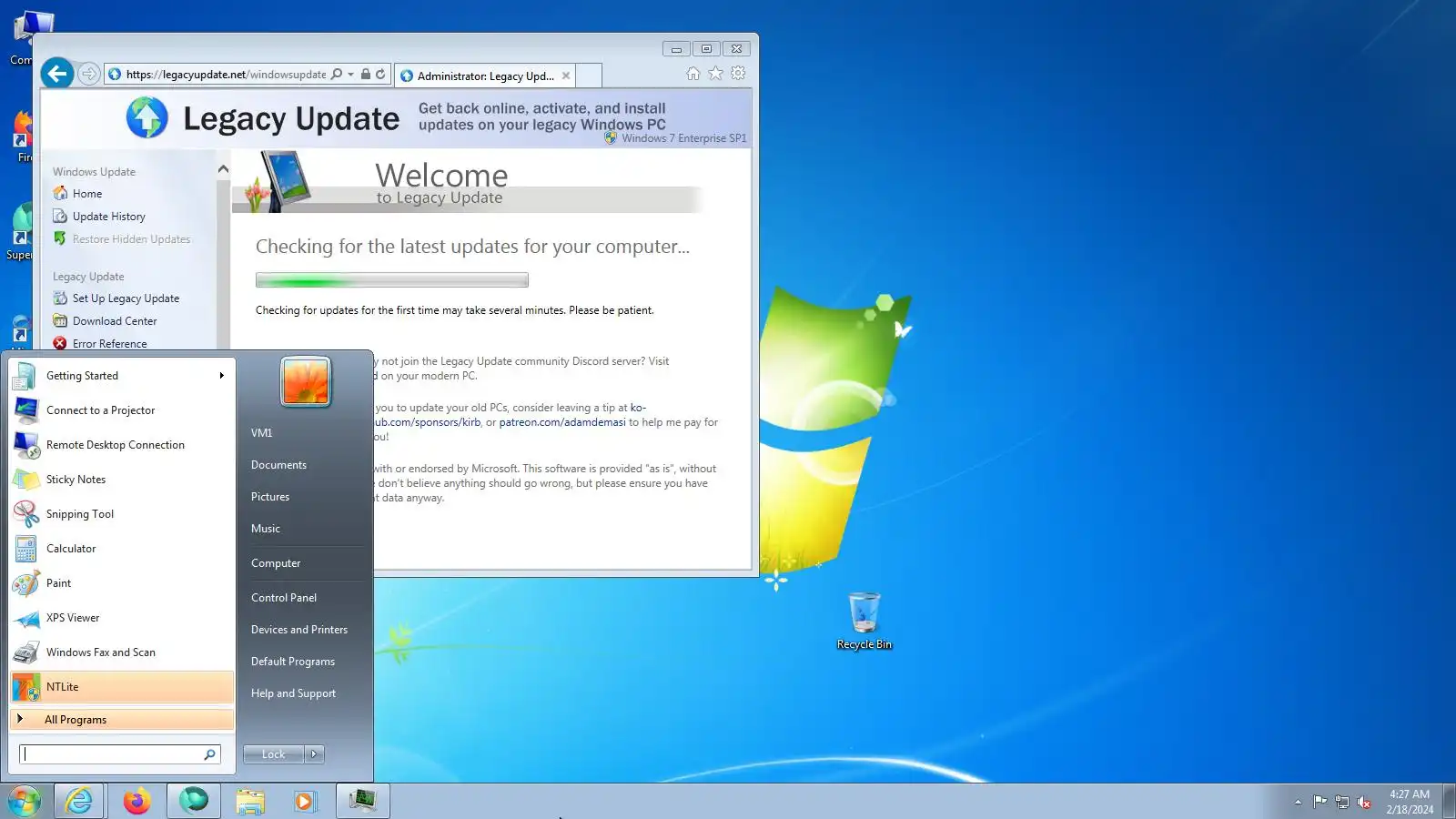The image size is (1456, 819).
Task: Click the Windows Fax and Scan icon
Action: [x=26, y=652]
